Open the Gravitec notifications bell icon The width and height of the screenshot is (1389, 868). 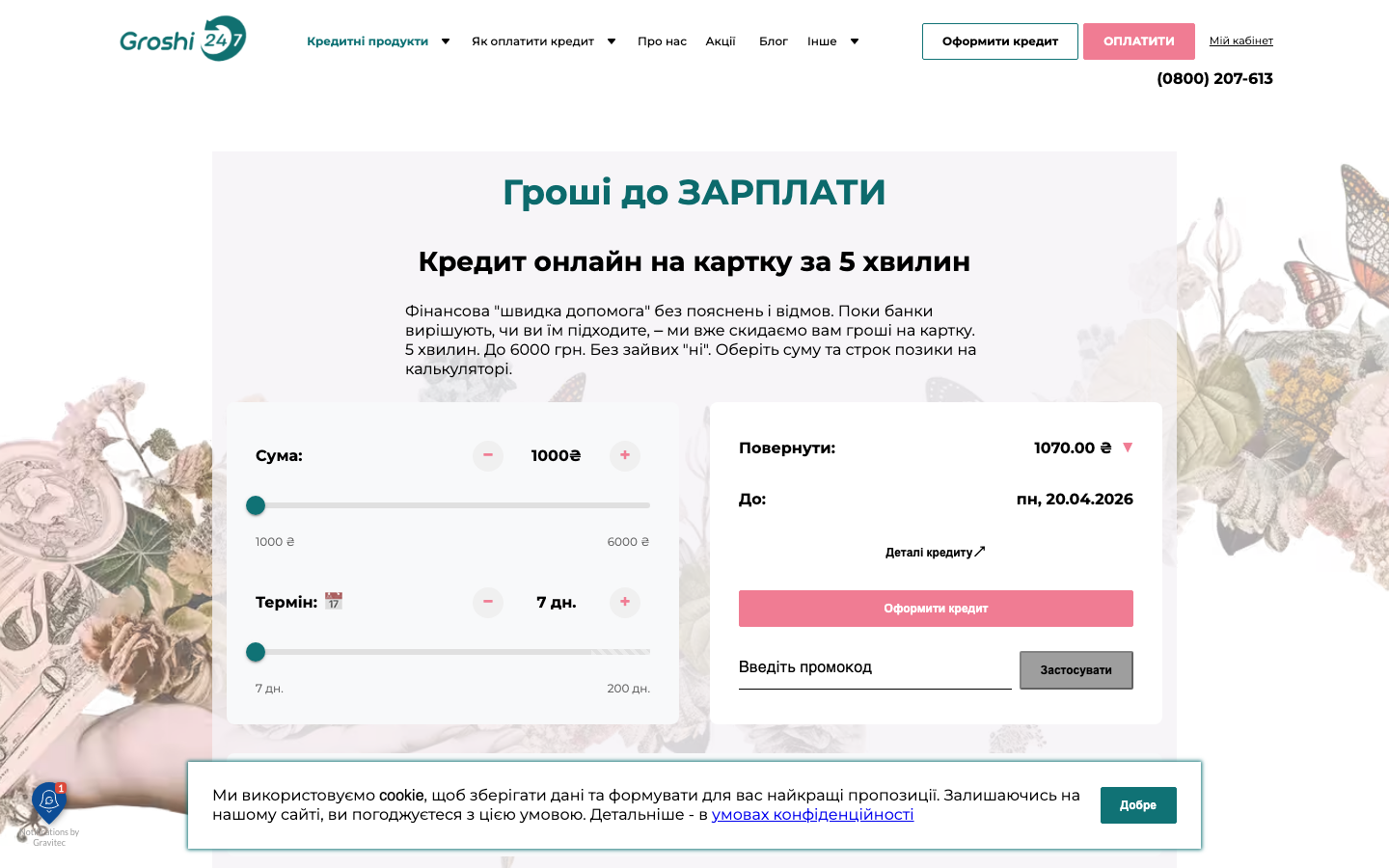48,803
